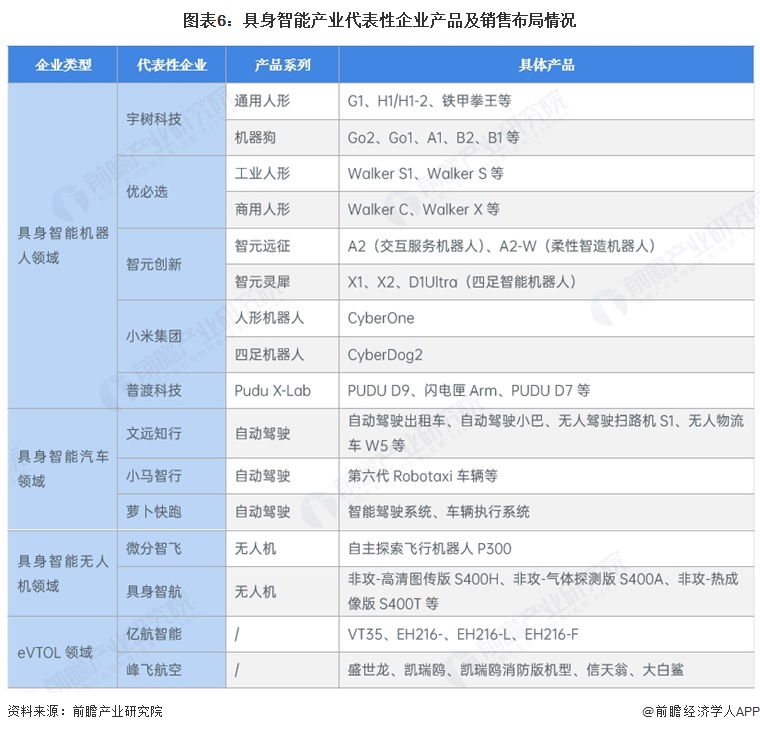The width and height of the screenshot is (760, 732).
Task: Click the 人形机器人 product series cell
Action: pyautogui.click(x=282, y=318)
